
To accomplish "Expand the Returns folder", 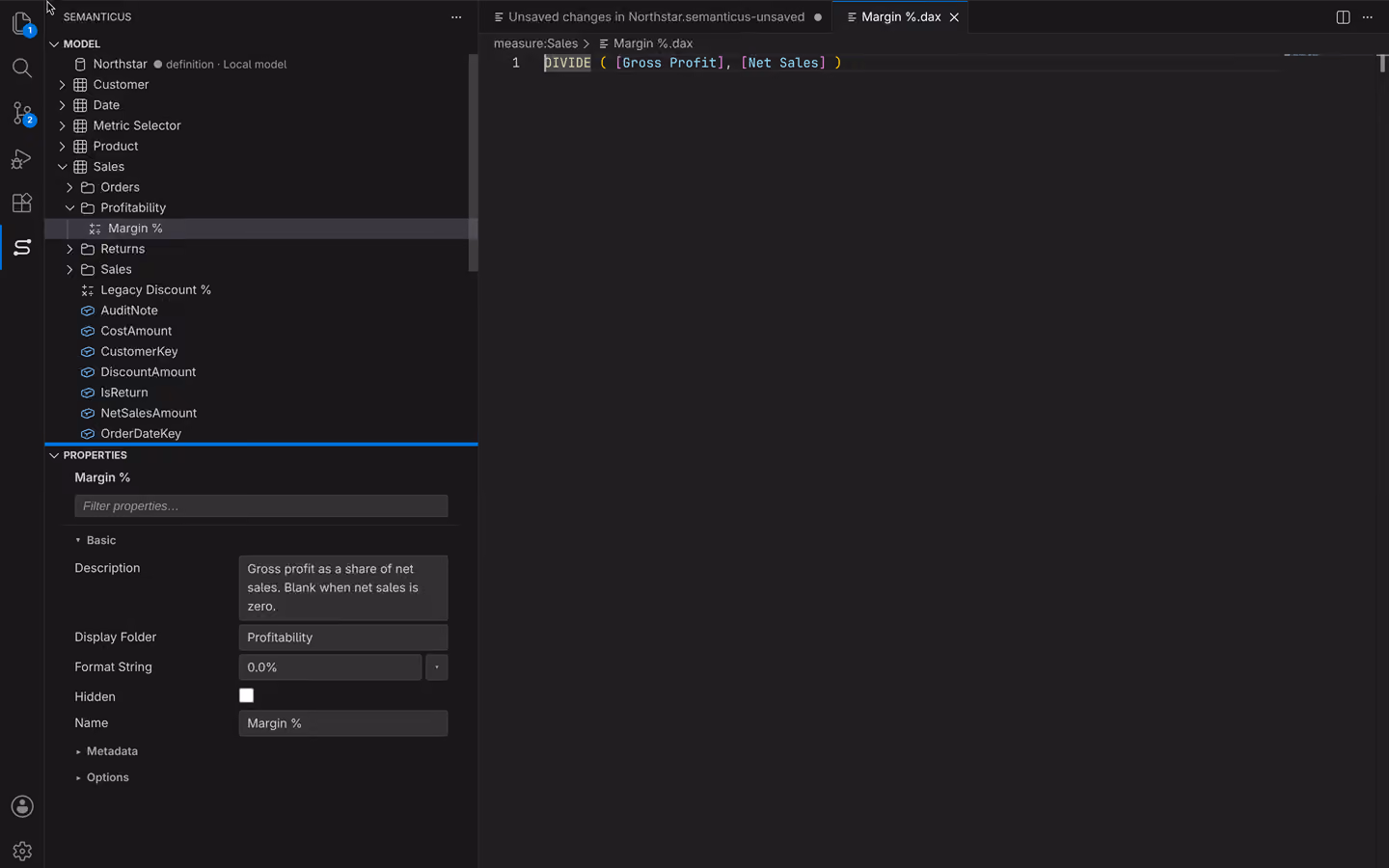I will pos(69,249).
